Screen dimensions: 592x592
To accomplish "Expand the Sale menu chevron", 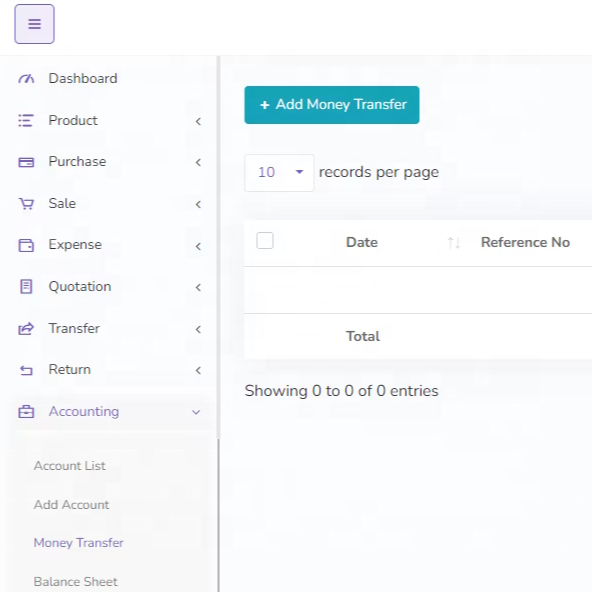I will tap(198, 204).
